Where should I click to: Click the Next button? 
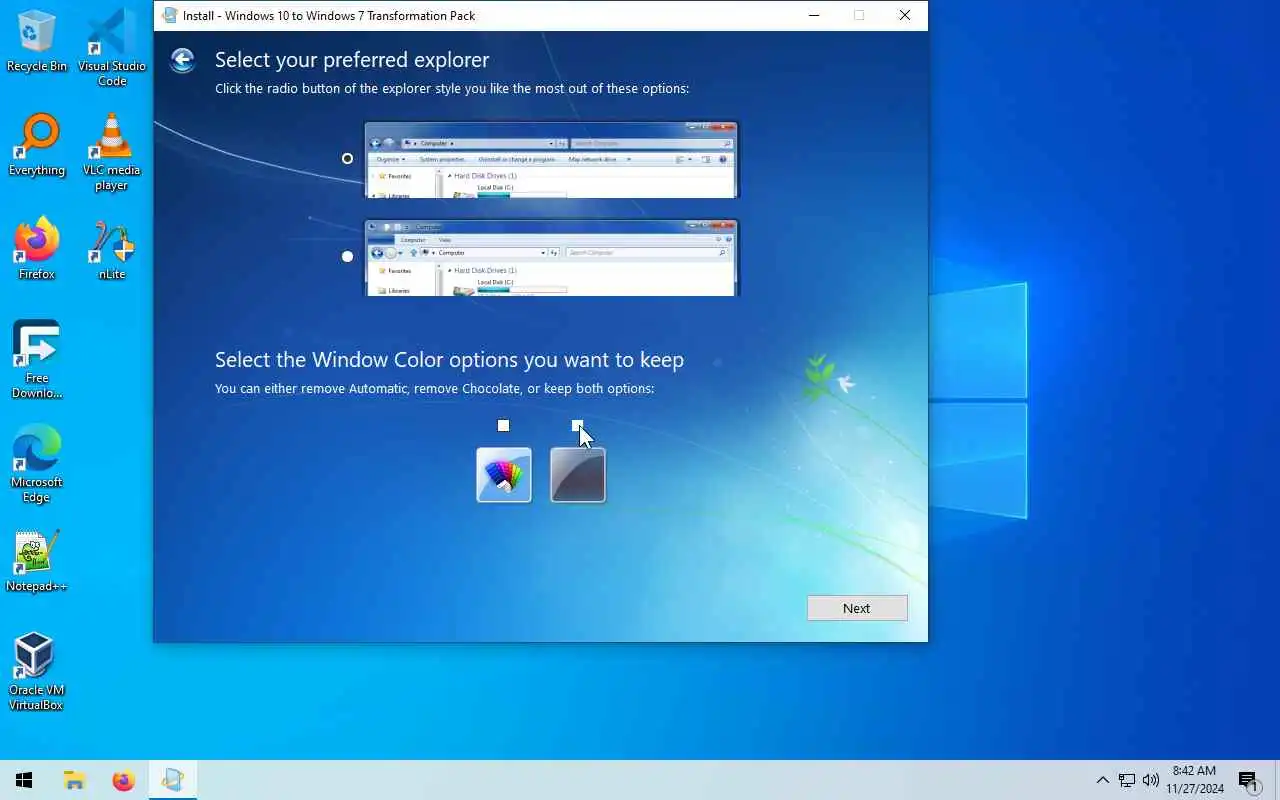pos(857,608)
